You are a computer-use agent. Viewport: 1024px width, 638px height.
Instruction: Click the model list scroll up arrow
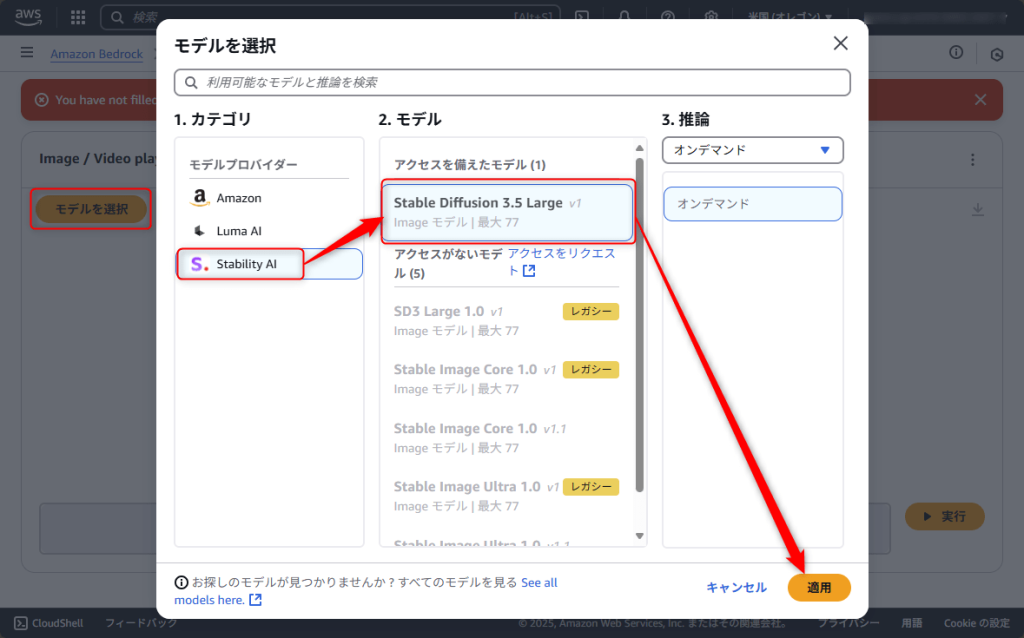(639, 148)
